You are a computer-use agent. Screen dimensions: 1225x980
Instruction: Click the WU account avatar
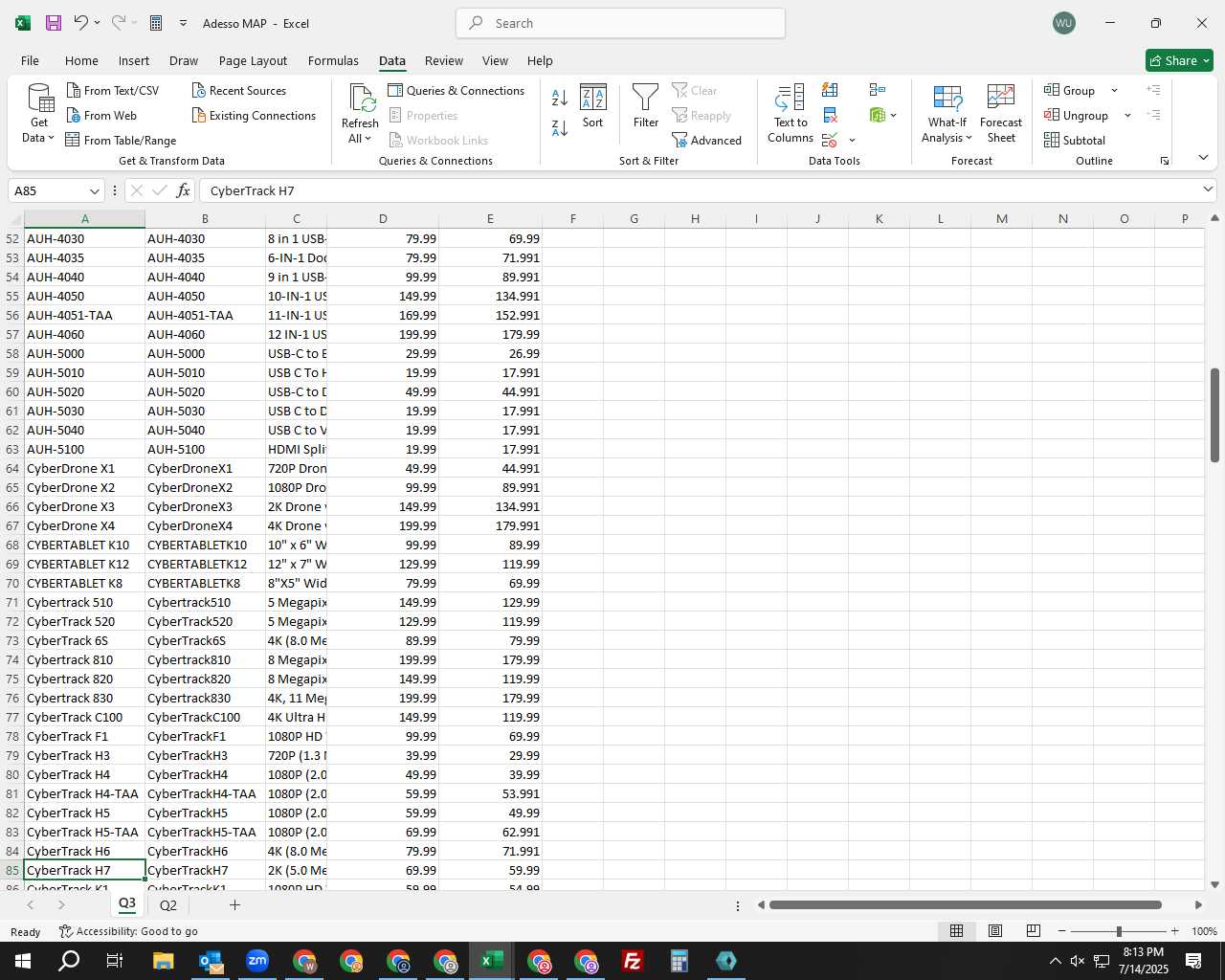click(1063, 23)
